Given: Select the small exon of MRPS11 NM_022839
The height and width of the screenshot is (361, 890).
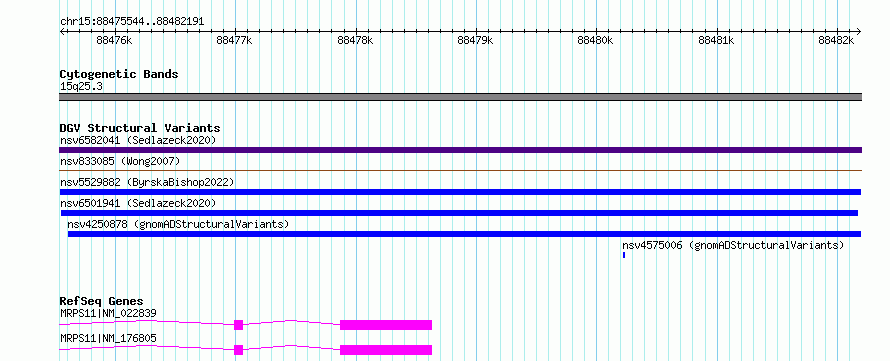Looking at the screenshot, I should (238, 325).
